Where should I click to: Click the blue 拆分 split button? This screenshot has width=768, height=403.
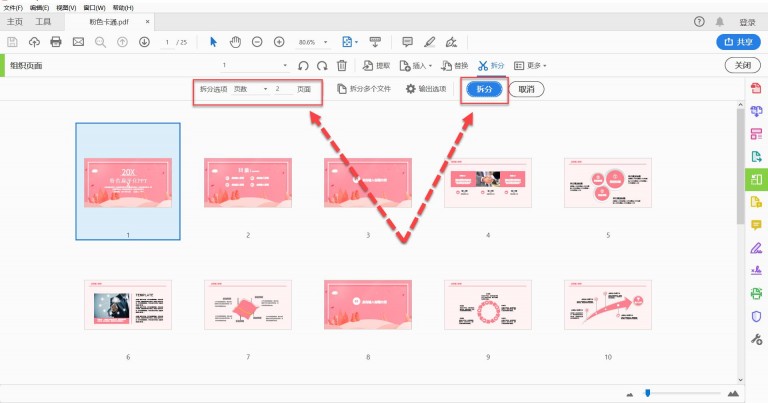[484, 89]
